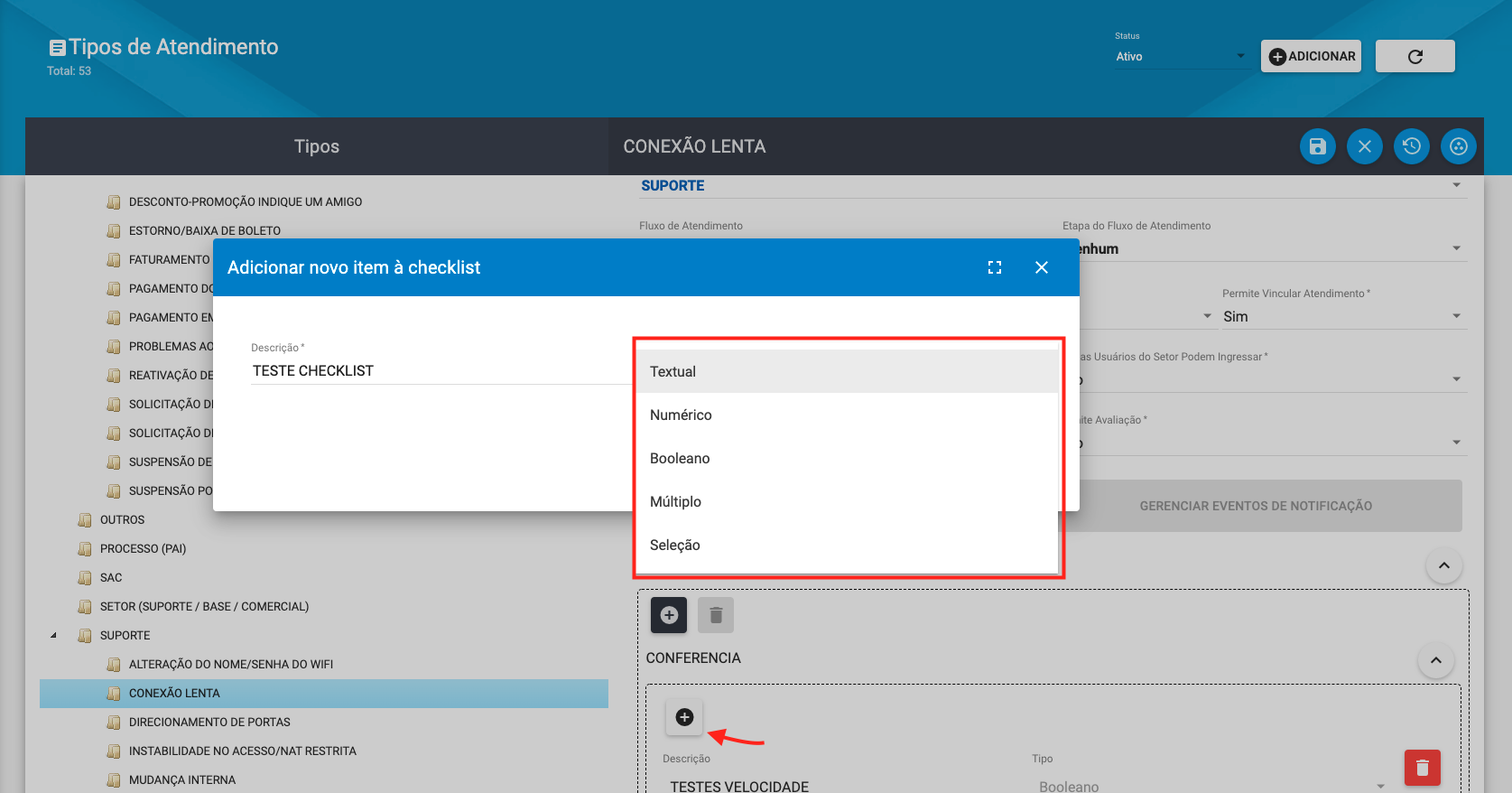Select INSTABILIDADE NO ACESSO/NAT RESTRITA
The image size is (1512, 793).
tap(242, 751)
